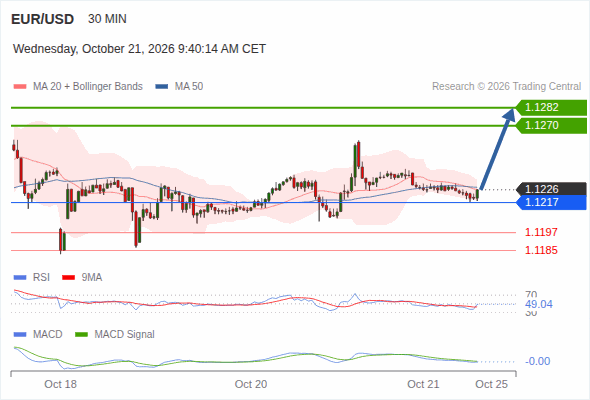
Task: Click the dark blue MA 50 legend swatch
Action: [162, 87]
